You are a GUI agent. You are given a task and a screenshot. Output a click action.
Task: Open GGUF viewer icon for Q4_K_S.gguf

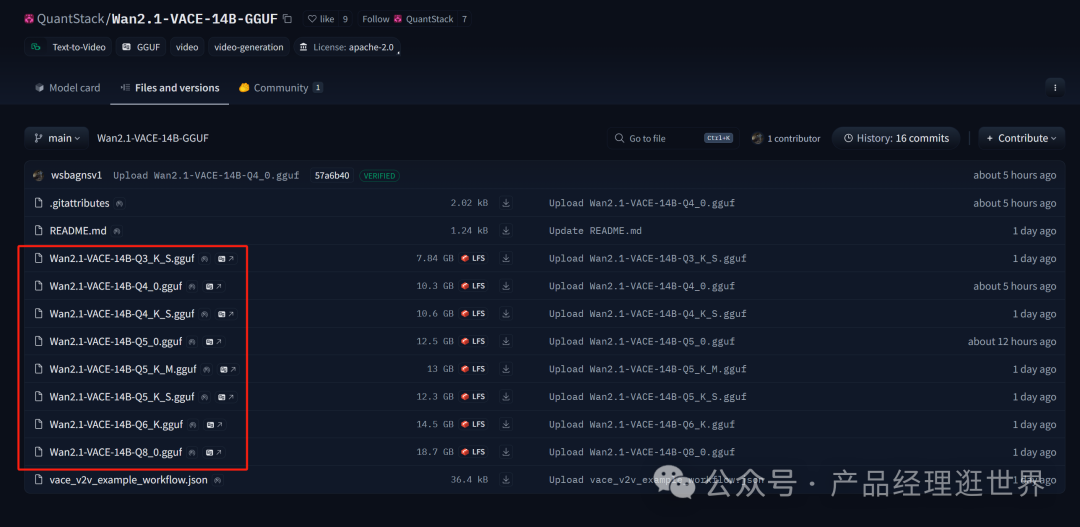coord(226,313)
